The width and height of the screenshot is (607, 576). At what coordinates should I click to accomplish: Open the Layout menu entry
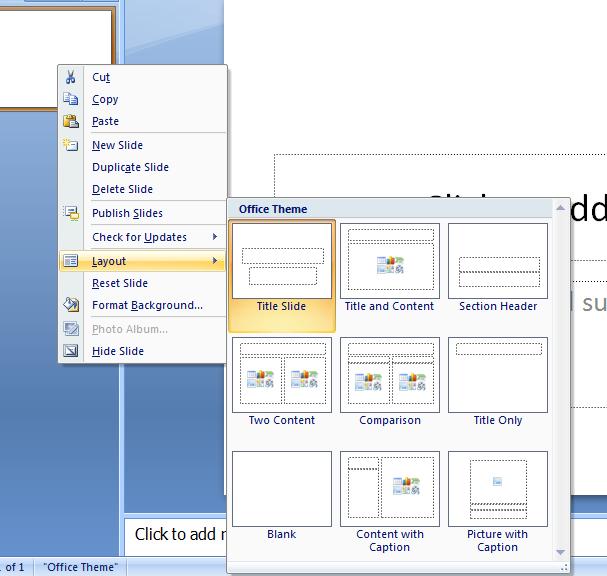142,261
